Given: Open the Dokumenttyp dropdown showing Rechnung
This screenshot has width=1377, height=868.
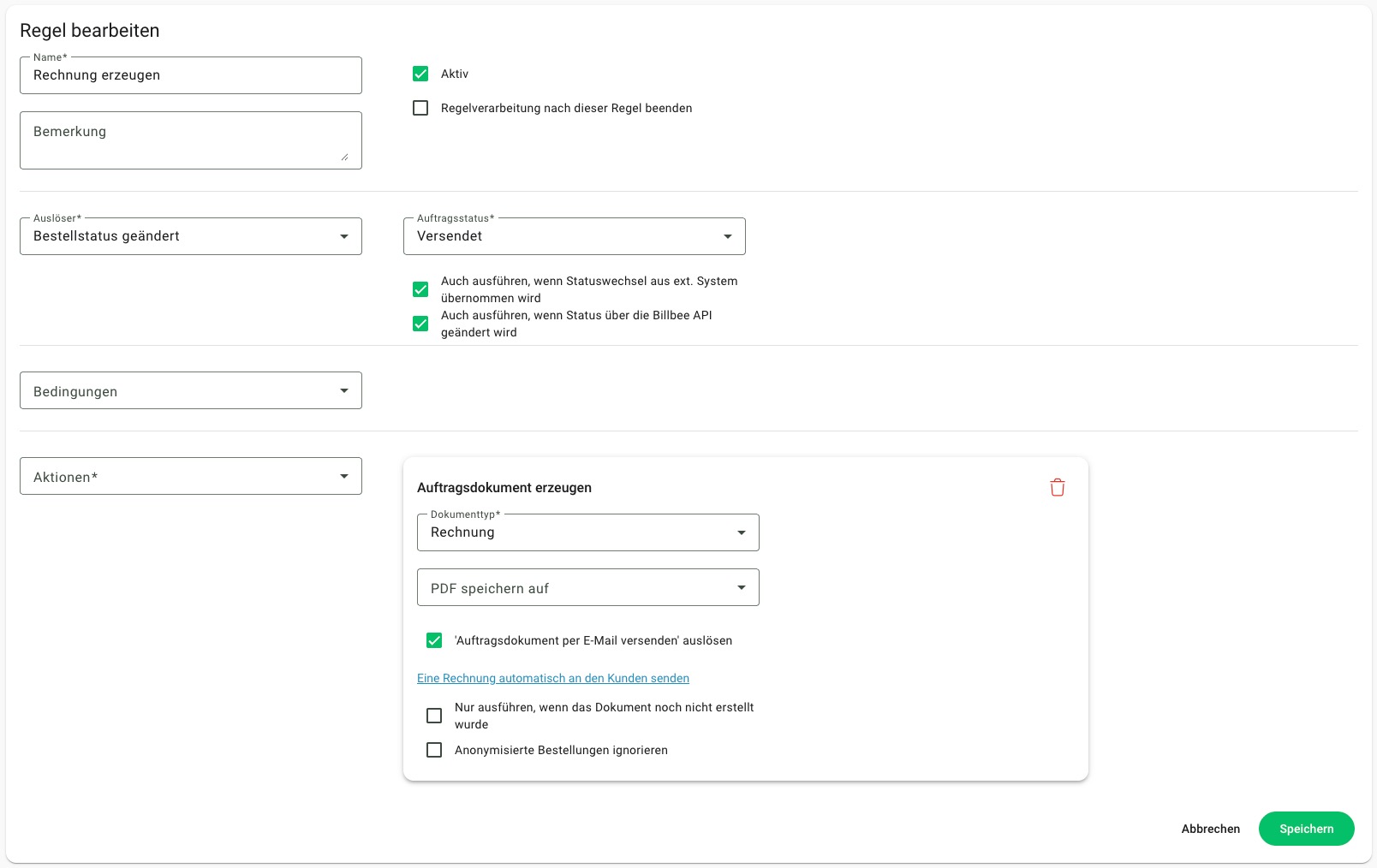Looking at the screenshot, I should (588, 532).
